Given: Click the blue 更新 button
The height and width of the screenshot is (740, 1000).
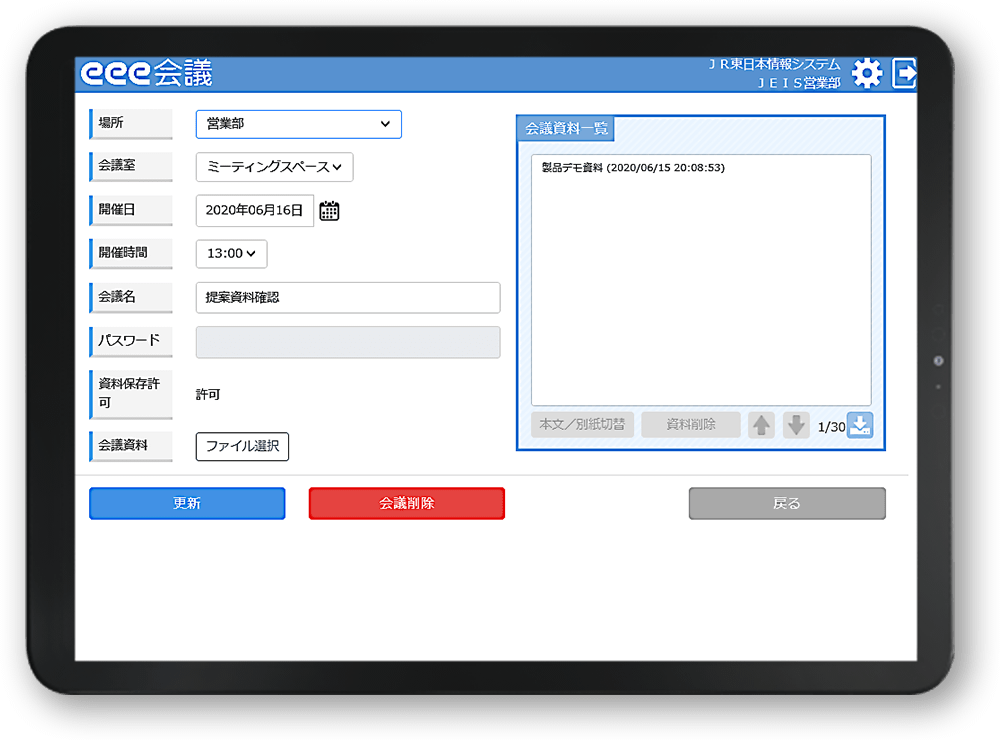Looking at the screenshot, I should (x=187, y=503).
